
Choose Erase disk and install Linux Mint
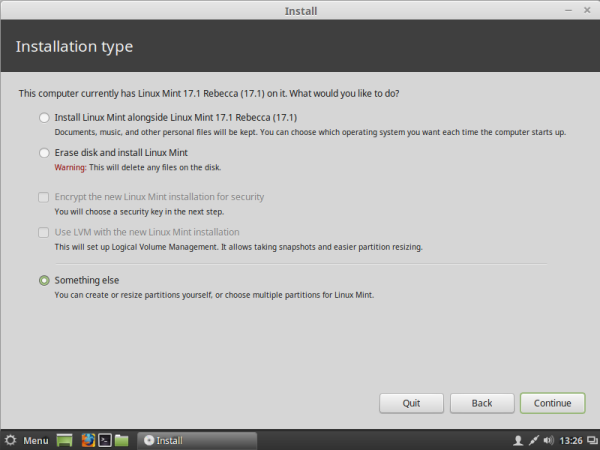click(44, 153)
